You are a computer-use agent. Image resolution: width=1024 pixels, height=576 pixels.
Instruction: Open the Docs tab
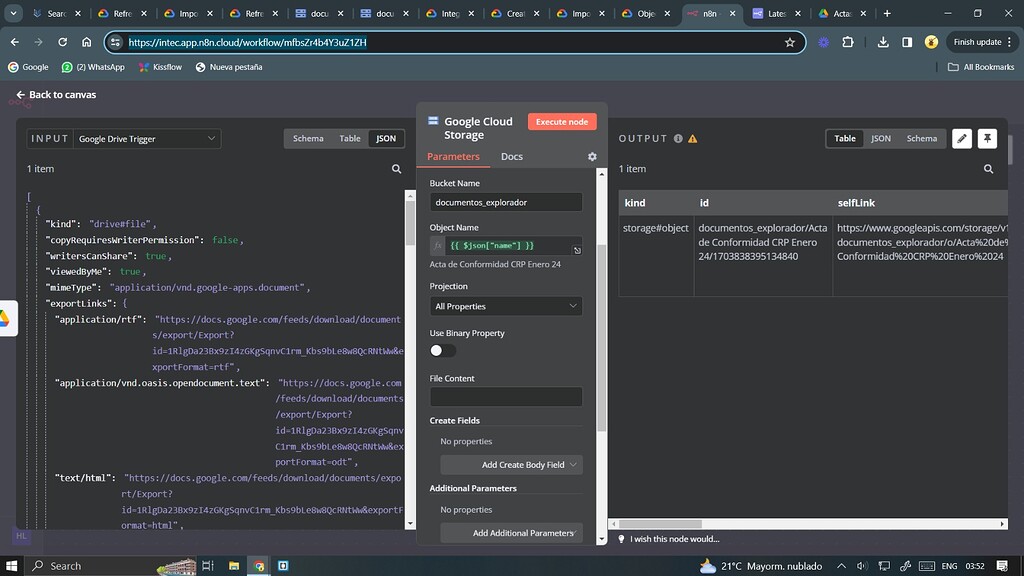[511, 157]
